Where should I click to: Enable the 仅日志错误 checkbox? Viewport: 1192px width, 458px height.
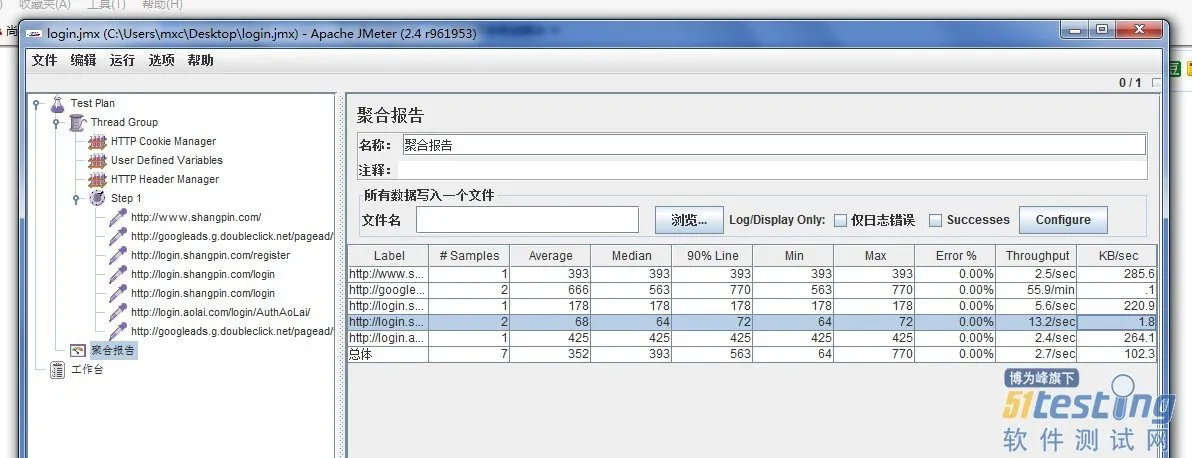(840, 221)
